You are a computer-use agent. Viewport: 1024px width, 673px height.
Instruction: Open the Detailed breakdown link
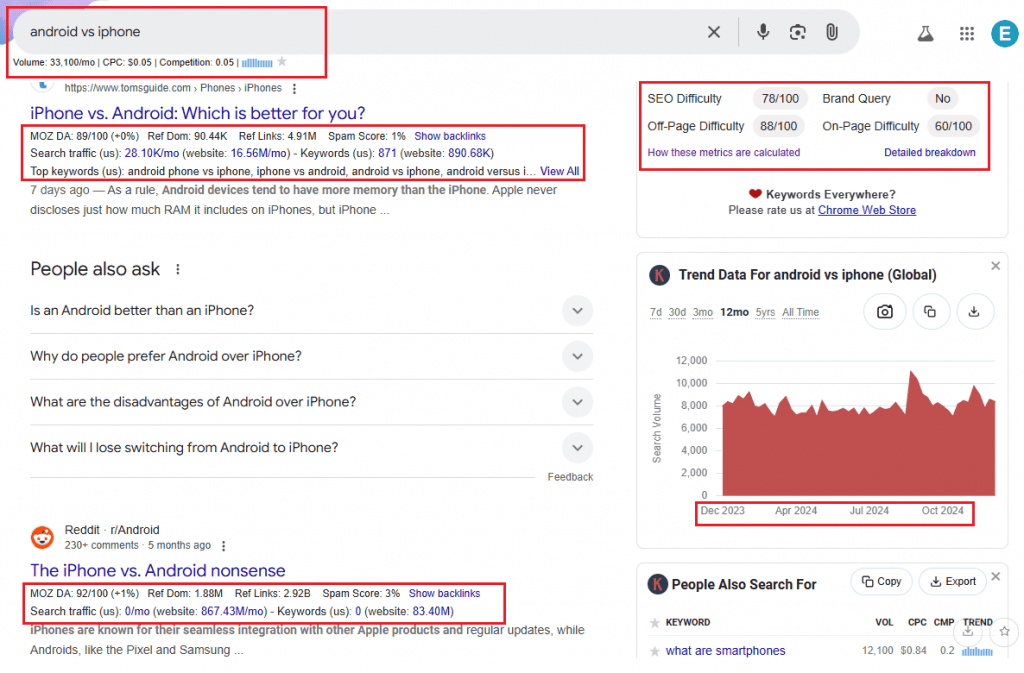[x=929, y=153]
